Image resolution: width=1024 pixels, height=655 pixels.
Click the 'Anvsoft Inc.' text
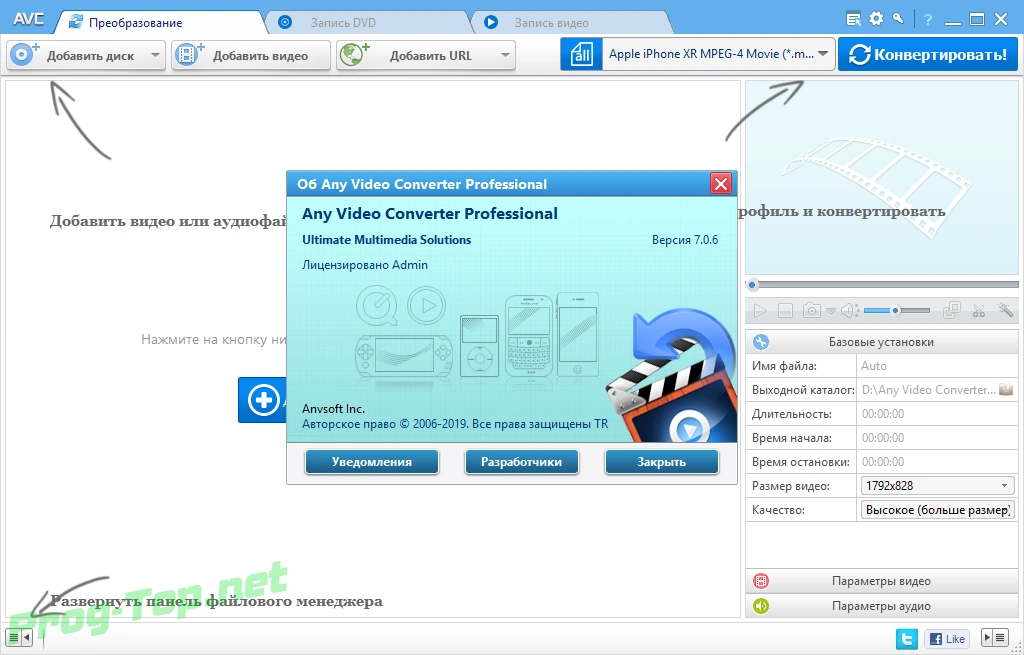[x=333, y=409]
